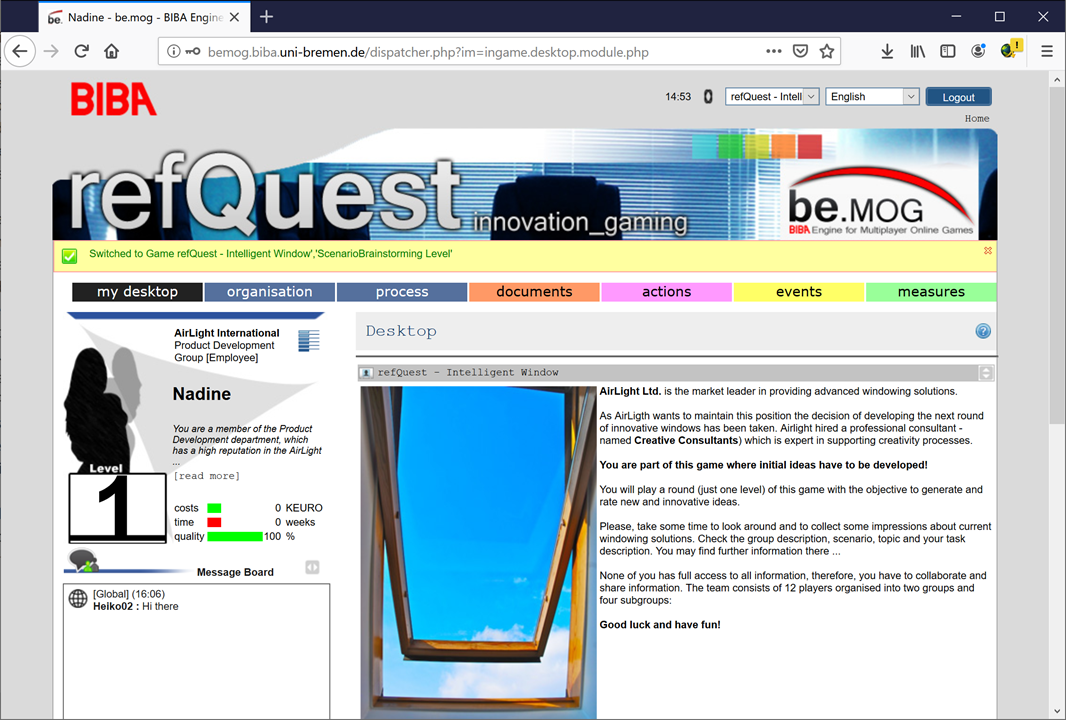Click the BIBA logo

[114, 99]
